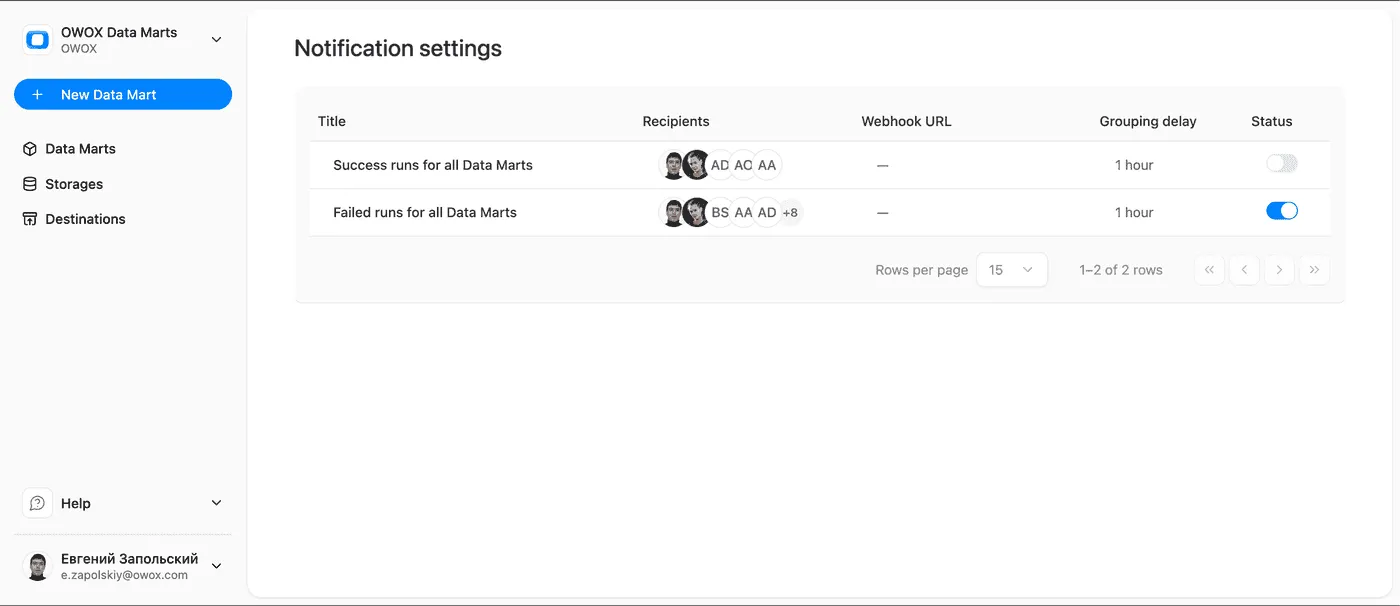Image resolution: width=1400 pixels, height=606 pixels.
Task: Click the +8 recipients badge
Action: [790, 212]
